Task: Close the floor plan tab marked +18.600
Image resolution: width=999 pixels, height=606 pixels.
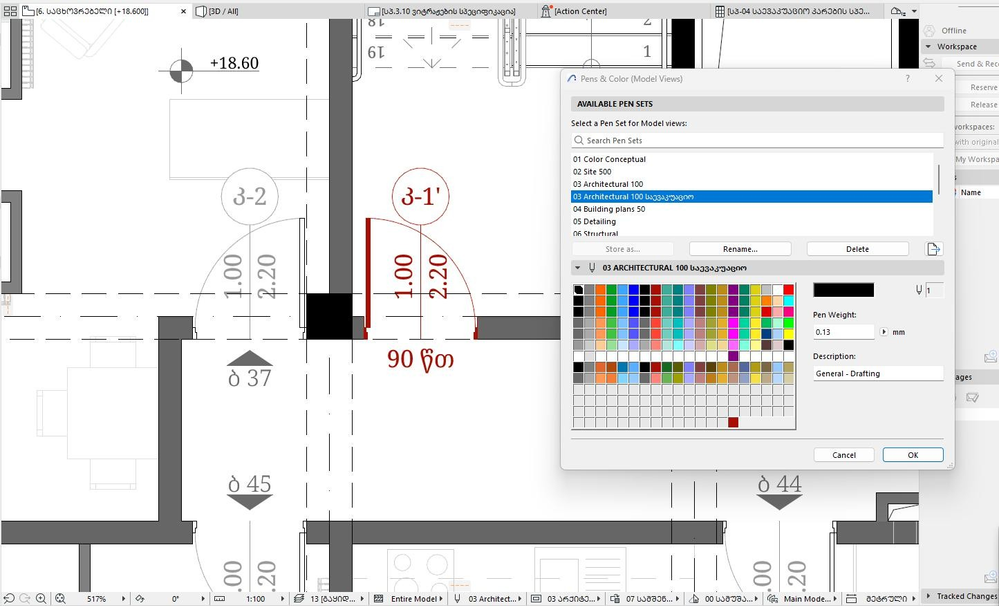Action: pyautogui.click(x=183, y=11)
